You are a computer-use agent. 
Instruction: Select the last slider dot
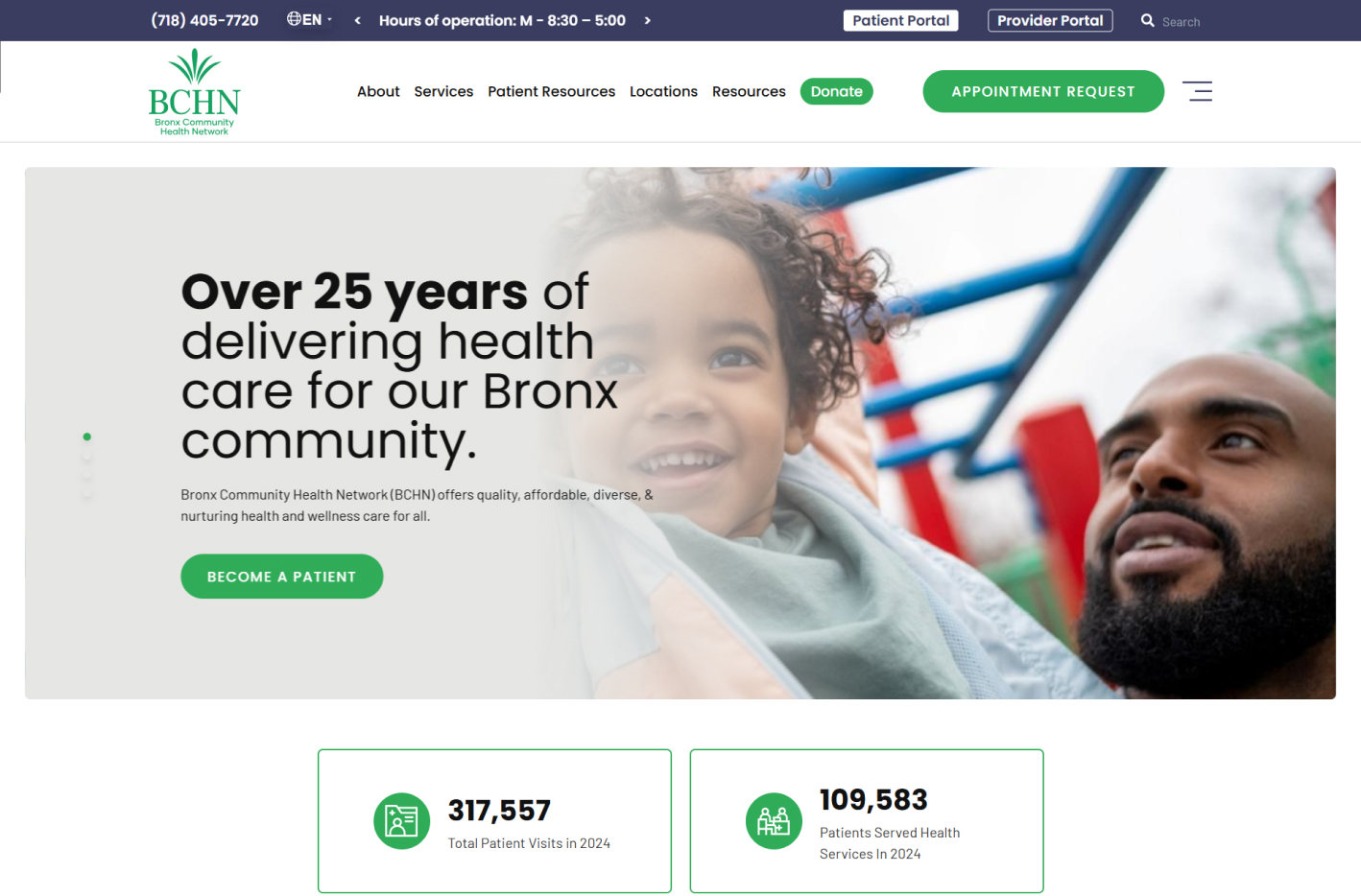[87, 494]
